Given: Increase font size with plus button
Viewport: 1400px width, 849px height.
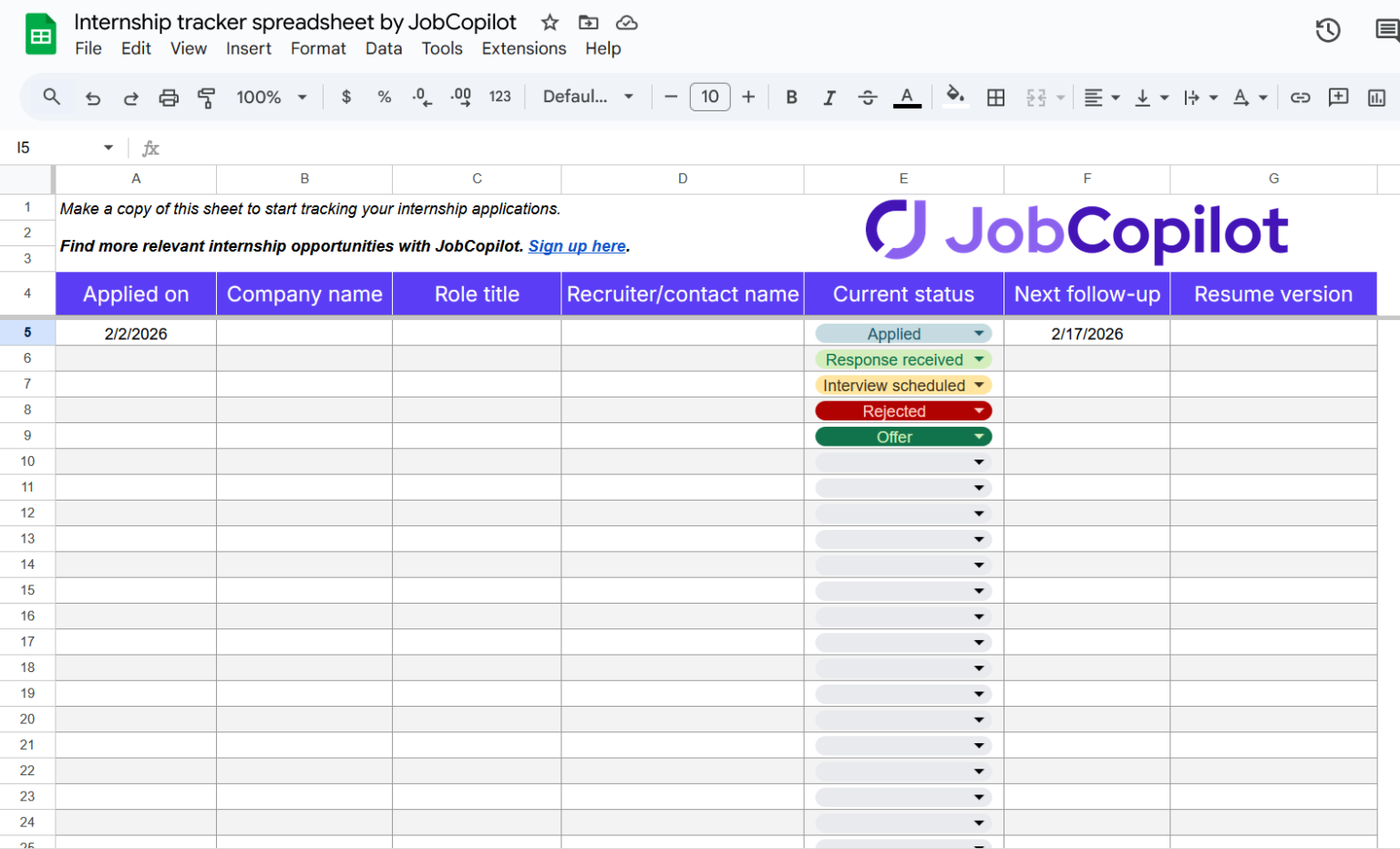Looking at the screenshot, I should pos(748,97).
